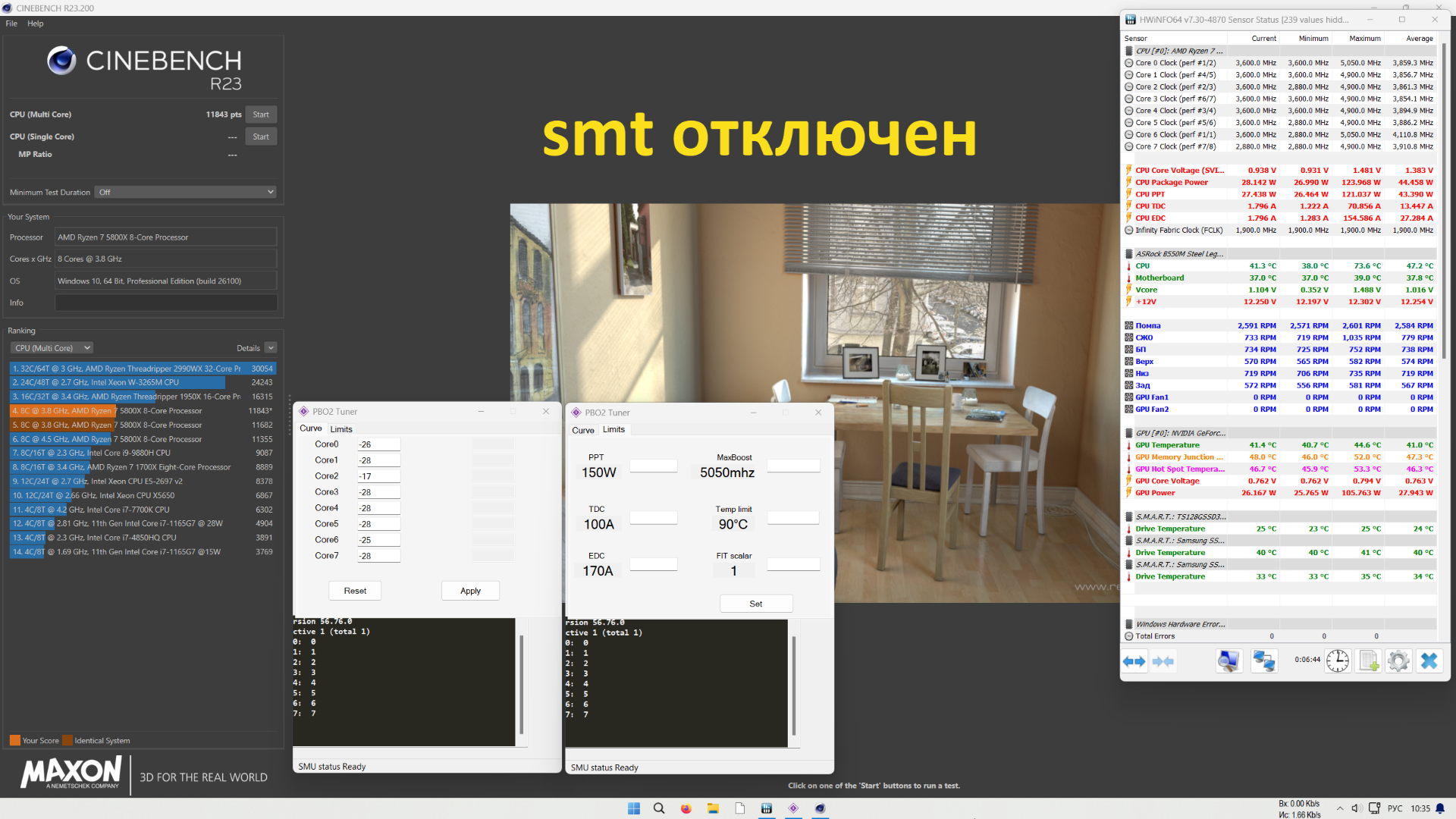The image size is (1456, 819).
Task: Switch to Limits tab in left PBO2 Tuner
Action: tap(341, 429)
